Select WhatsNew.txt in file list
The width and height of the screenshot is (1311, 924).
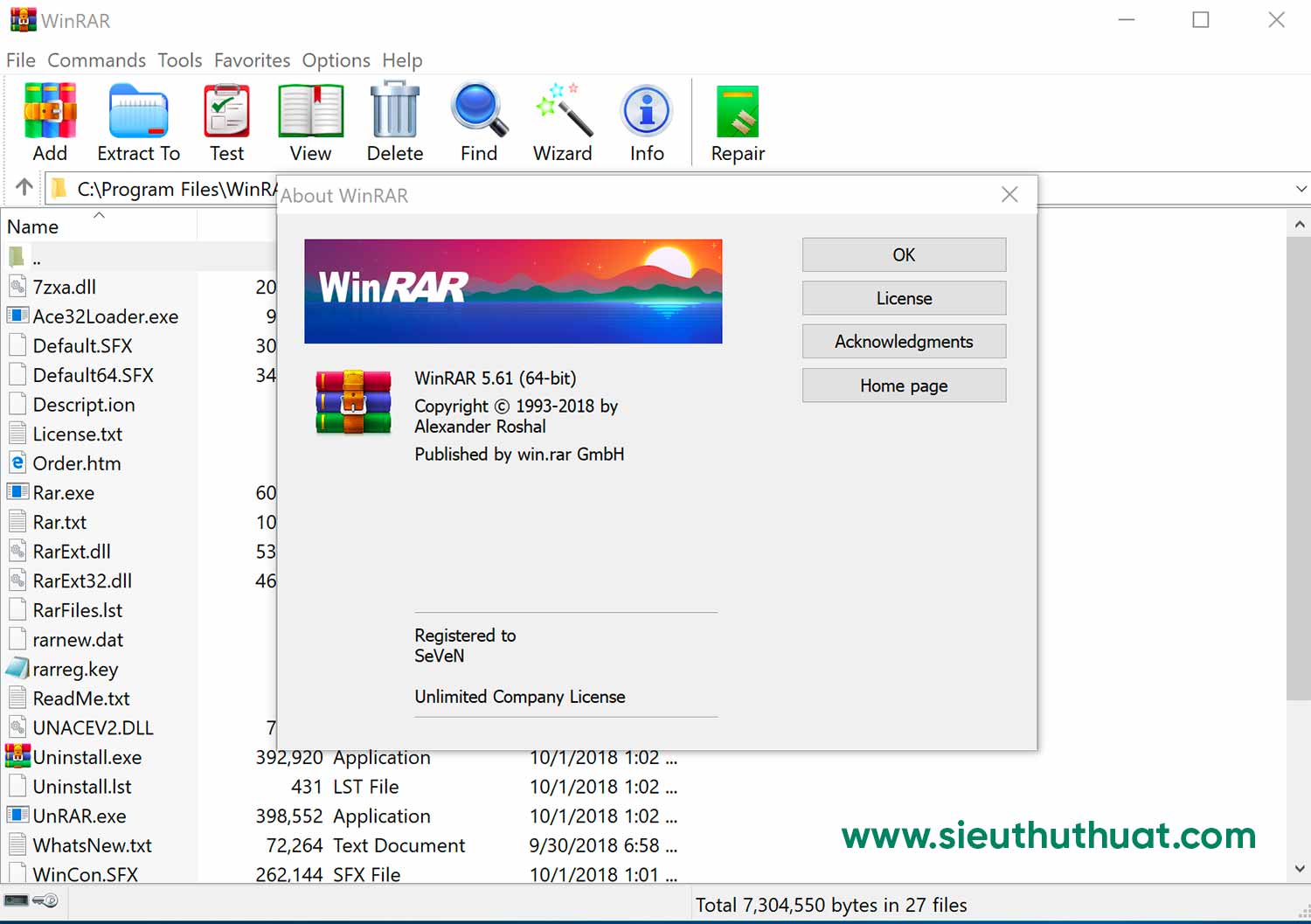(x=93, y=845)
